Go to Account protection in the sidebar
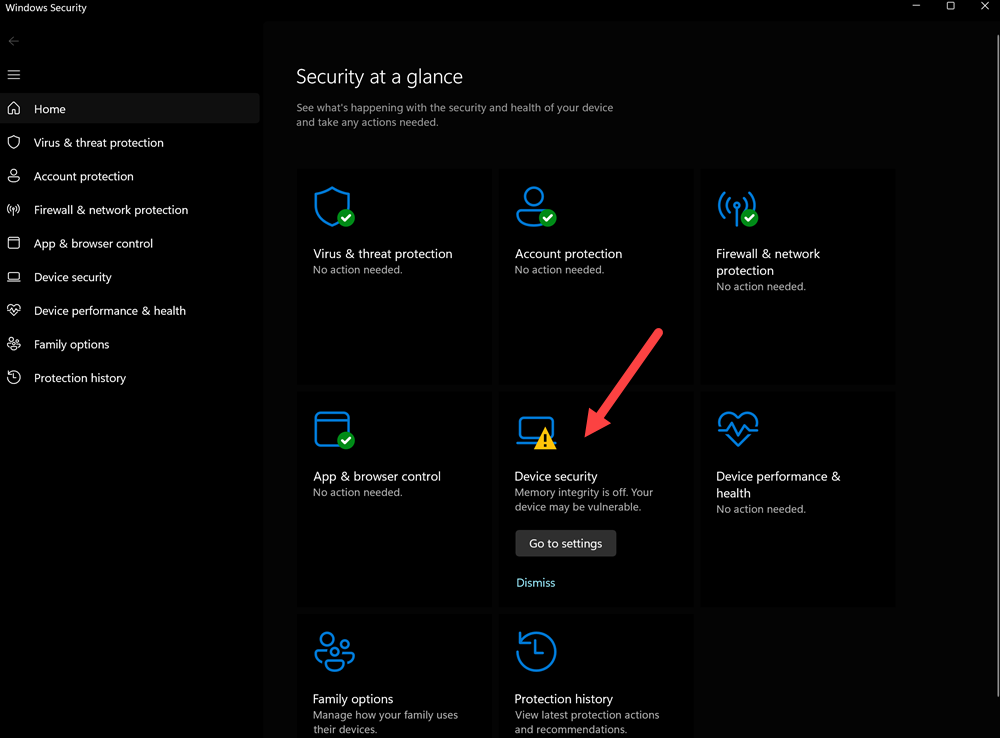The height and width of the screenshot is (738, 1000). [83, 177]
